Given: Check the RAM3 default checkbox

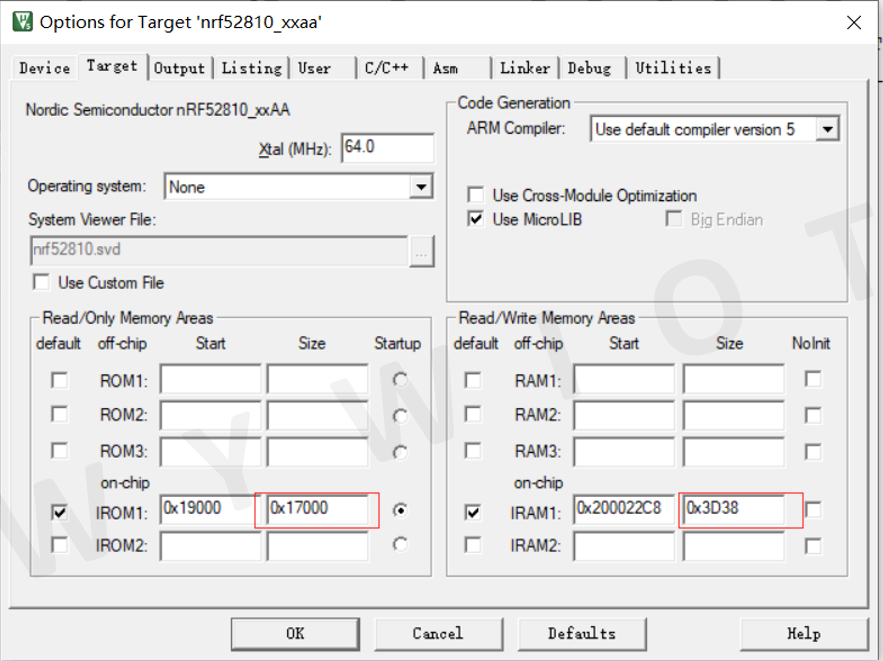Looking at the screenshot, I should (x=473, y=450).
